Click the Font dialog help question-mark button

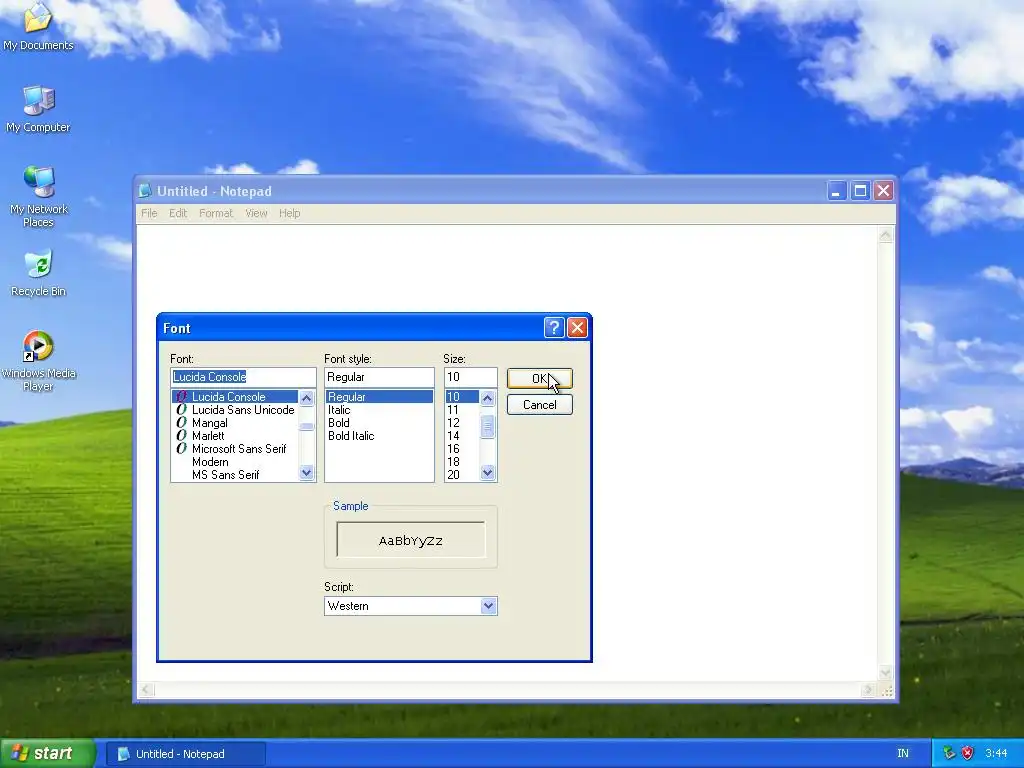coord(554,327)
